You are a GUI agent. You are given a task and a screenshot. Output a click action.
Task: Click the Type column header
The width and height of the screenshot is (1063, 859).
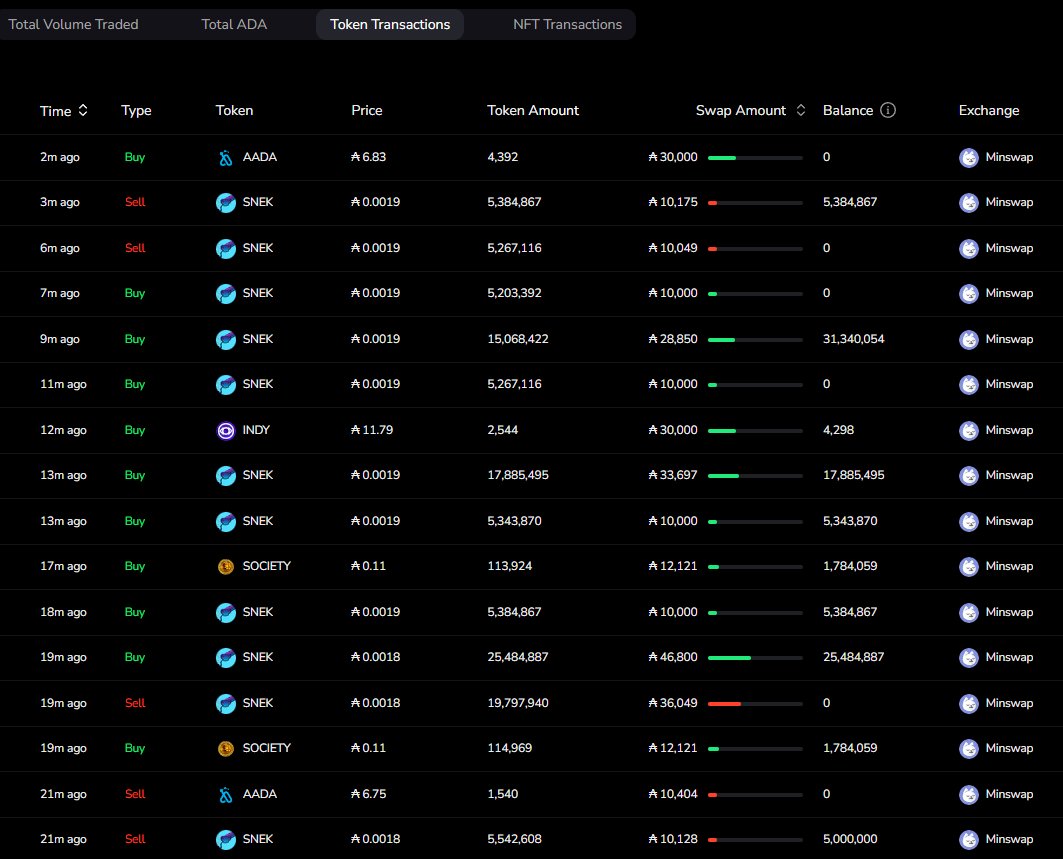coord(136,111)
